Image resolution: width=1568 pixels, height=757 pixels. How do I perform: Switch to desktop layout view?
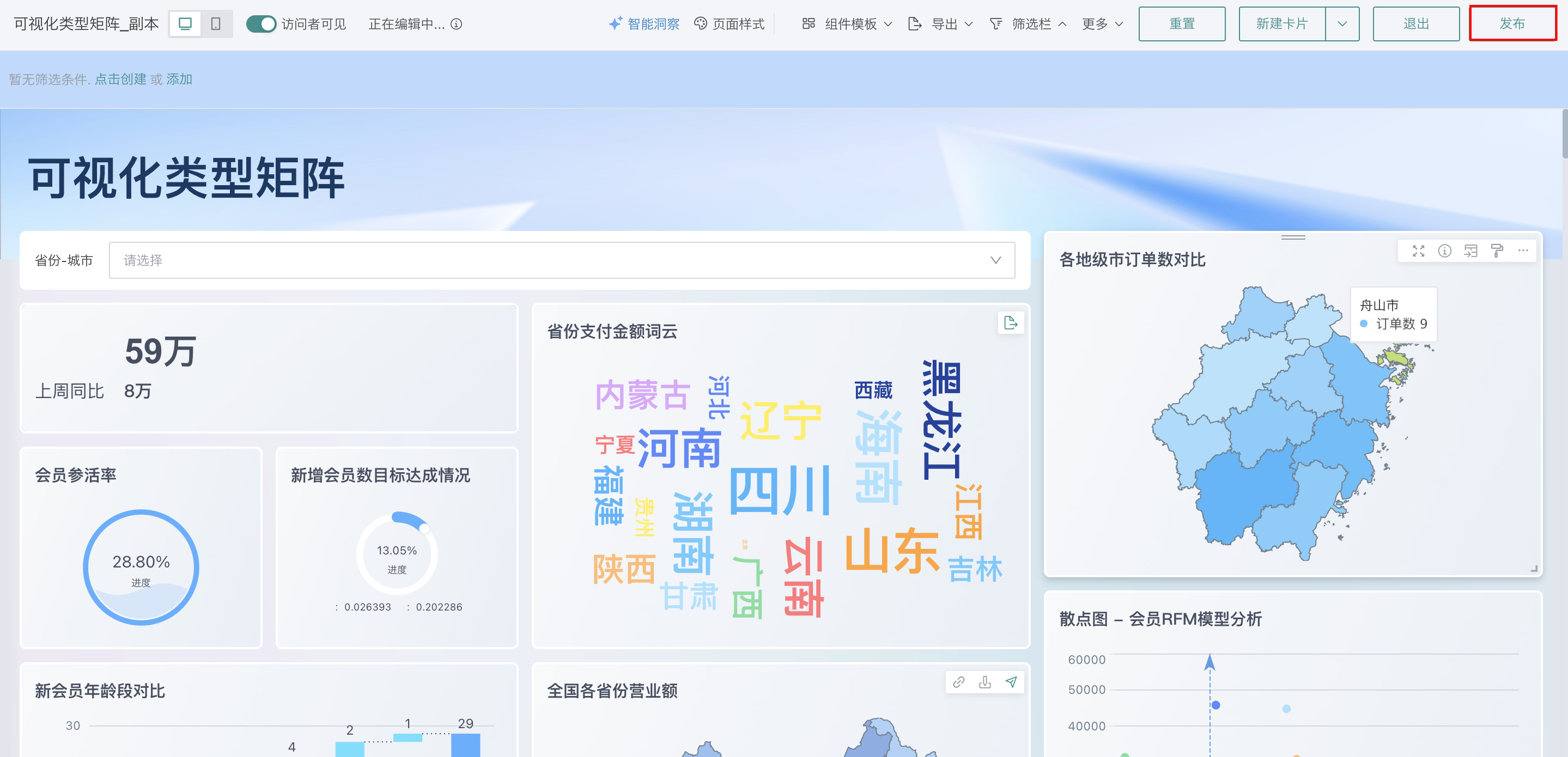pyautogui.click(x=185, y=24)
